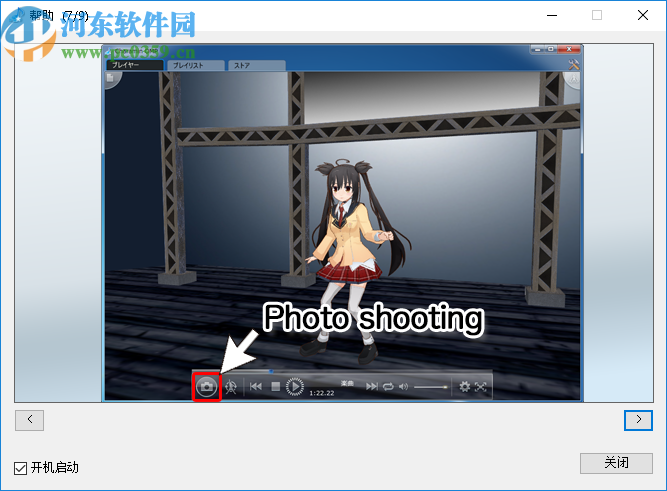Click the round character icon at image top-right
This screenshot has height=491, width=667.
click(573, 79)
